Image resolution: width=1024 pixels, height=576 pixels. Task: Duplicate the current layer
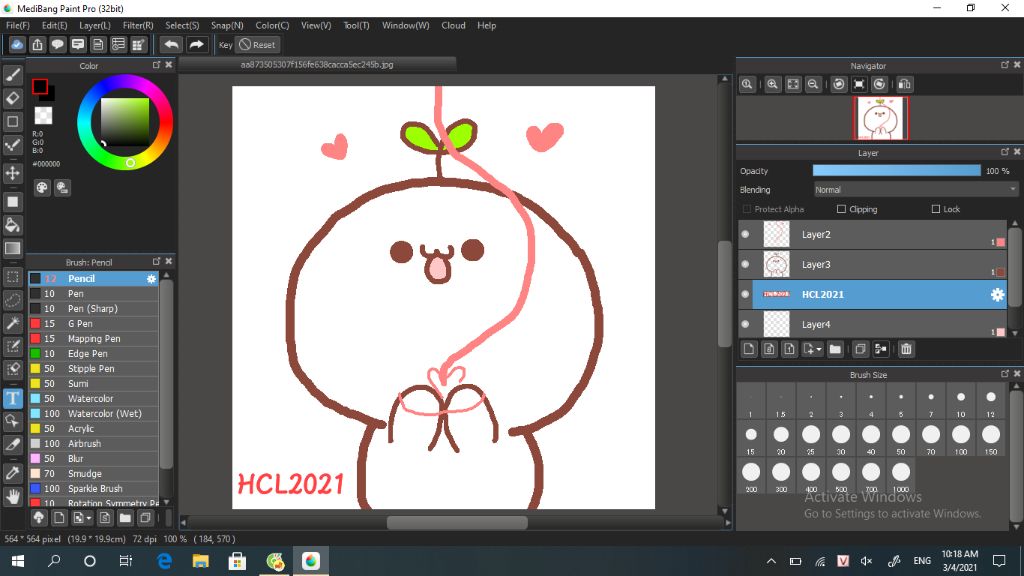(860, 349)
